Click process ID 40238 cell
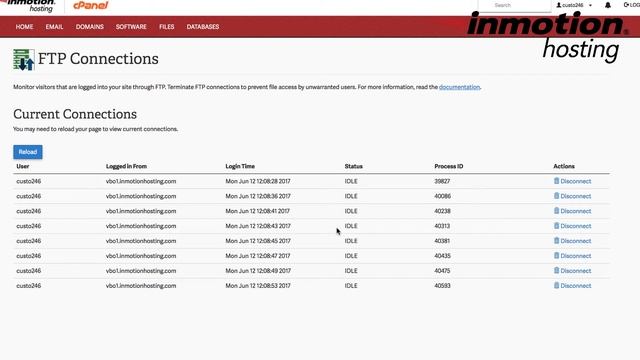Viewport: 640px width, 360px height. (442, 211)
